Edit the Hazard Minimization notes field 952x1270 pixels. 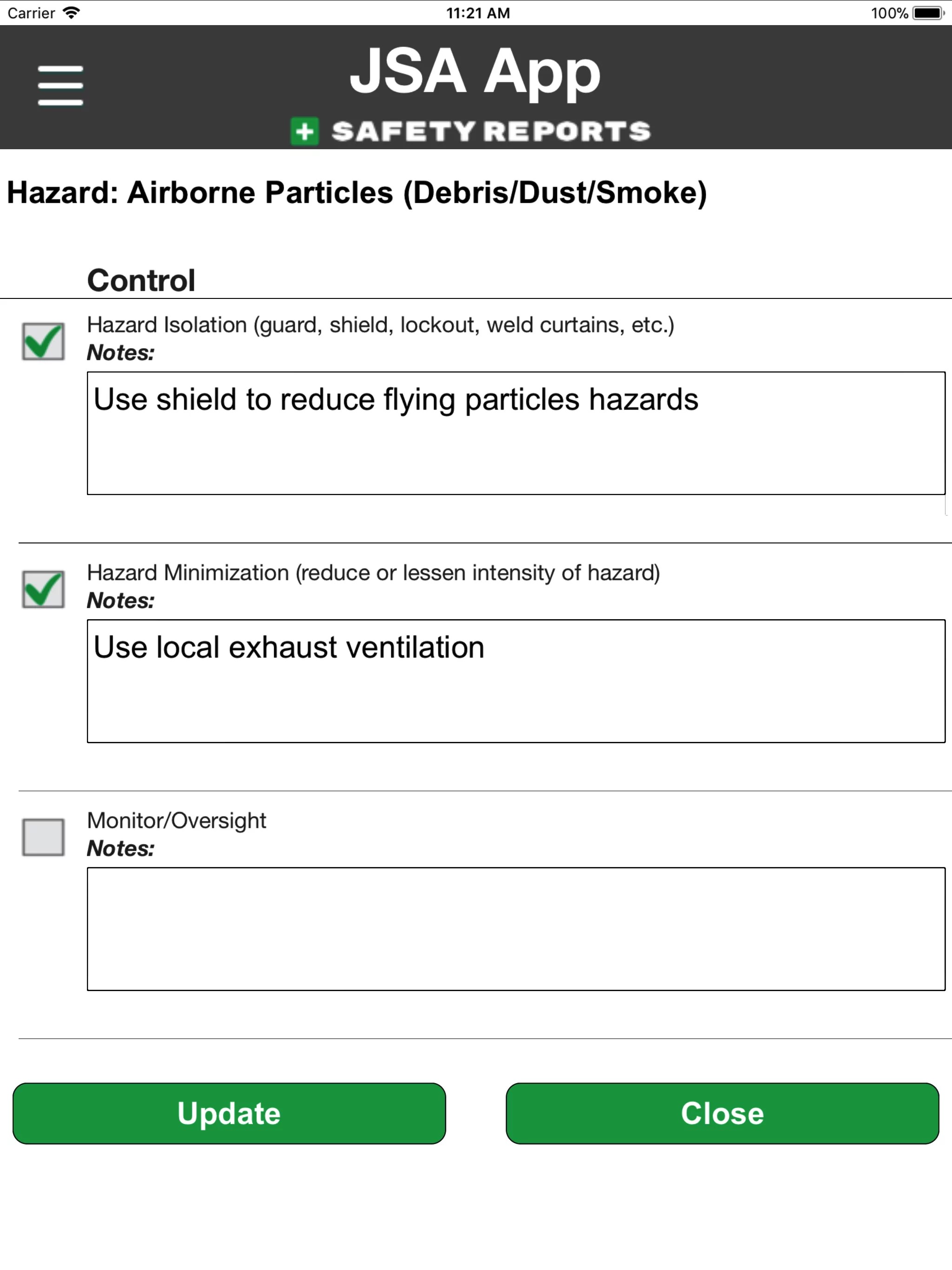click(516, 681)
